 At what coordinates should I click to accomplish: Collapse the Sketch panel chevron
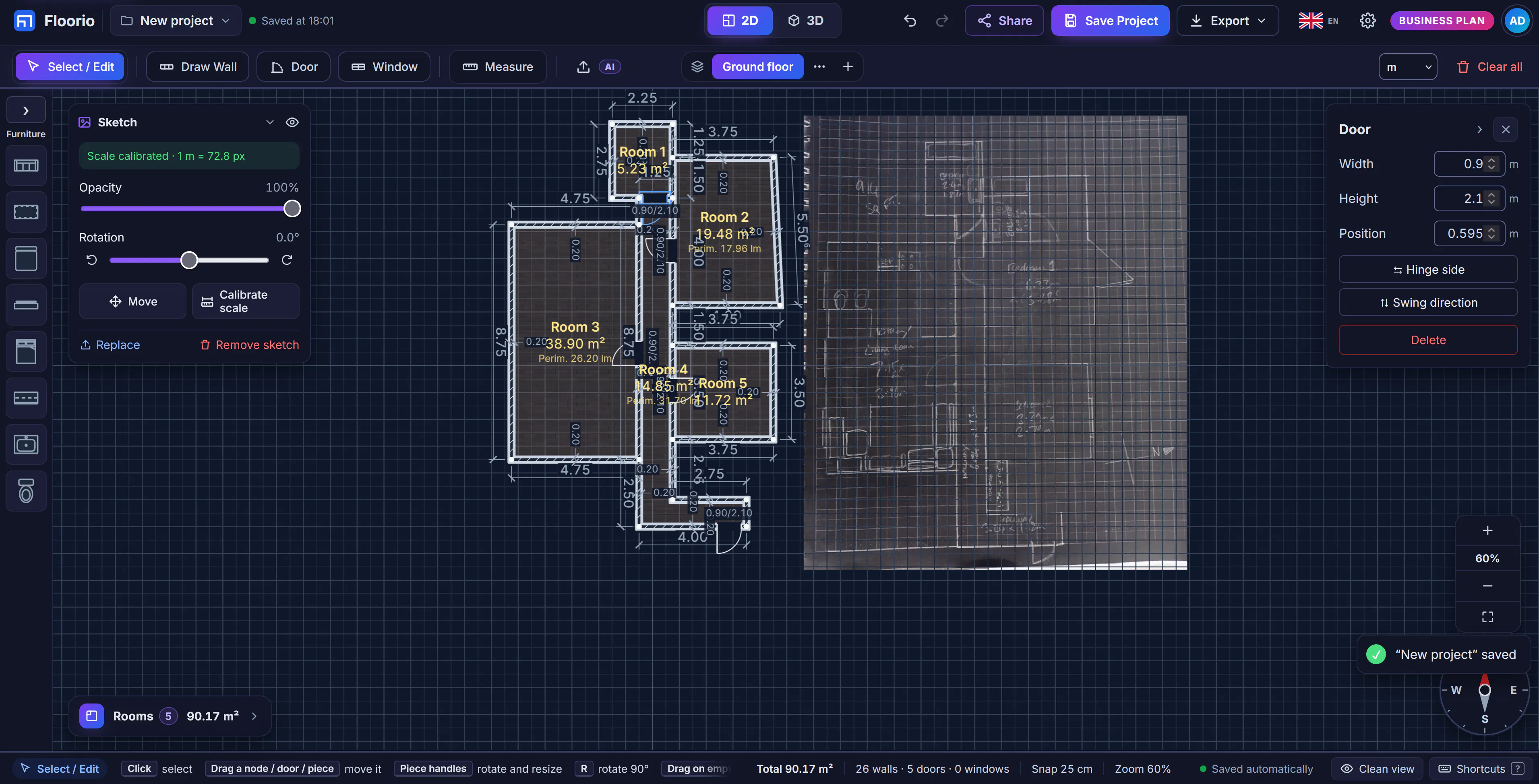coord(270,122)
